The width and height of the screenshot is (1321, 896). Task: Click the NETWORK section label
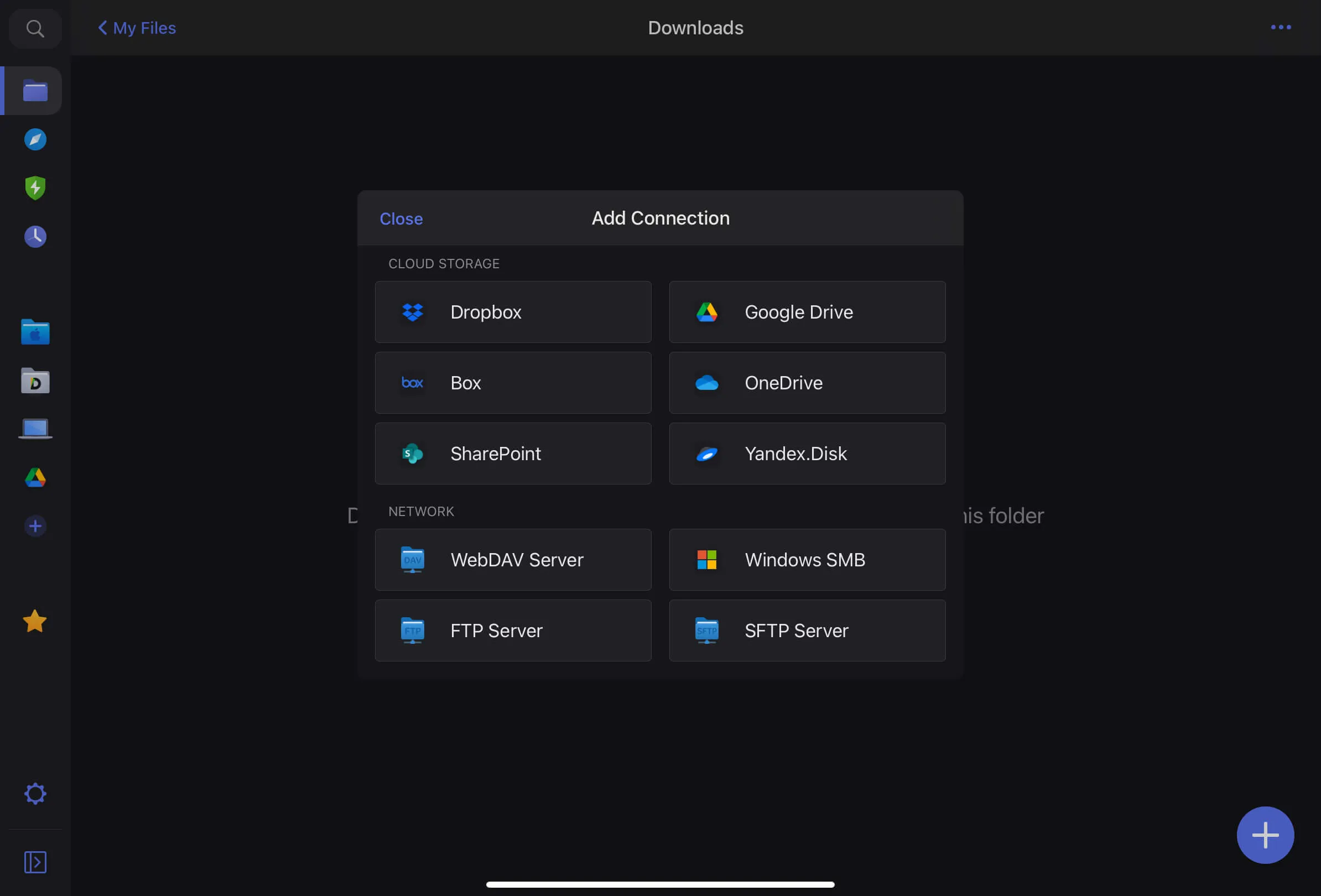pos(420,512)
